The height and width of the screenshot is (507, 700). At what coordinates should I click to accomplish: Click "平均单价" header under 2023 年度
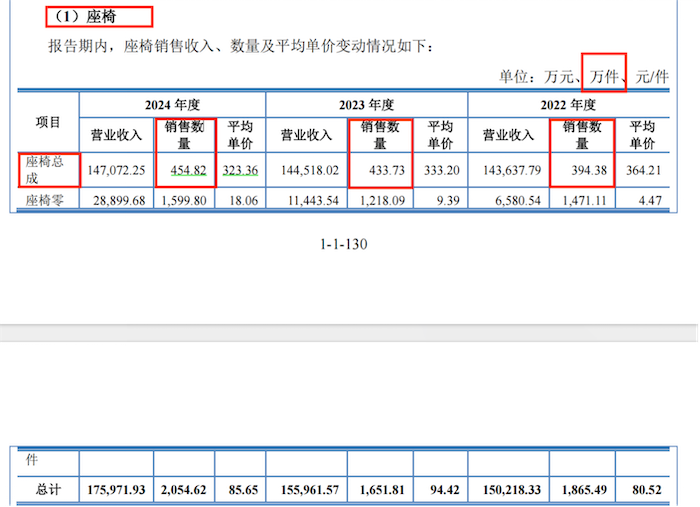[x=440, y=135]
